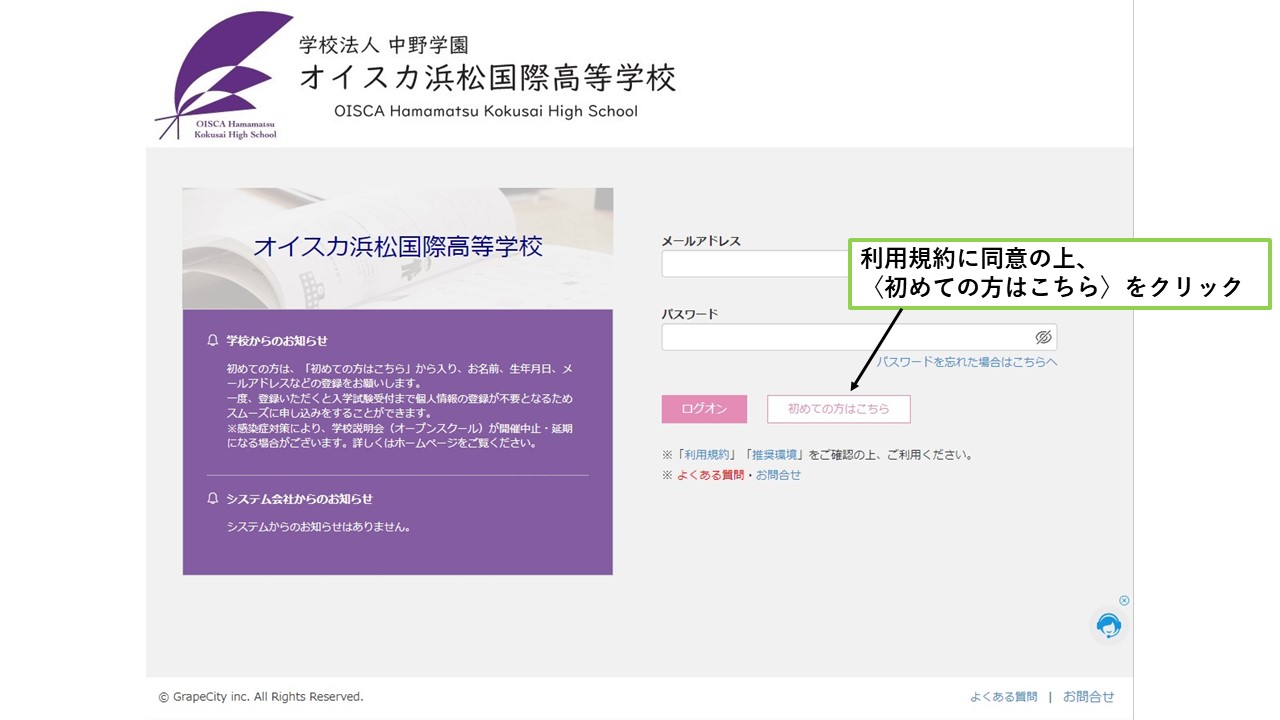Click the 初めての方はこちら button
This screenshot has width=1280, height=720.
(x=839, y=409)
